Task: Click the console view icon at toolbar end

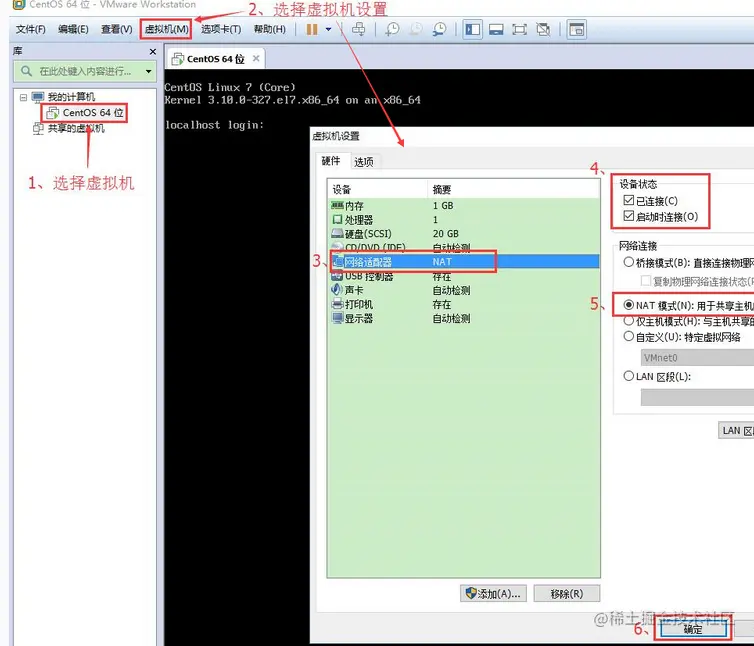Action: (576, 29)
